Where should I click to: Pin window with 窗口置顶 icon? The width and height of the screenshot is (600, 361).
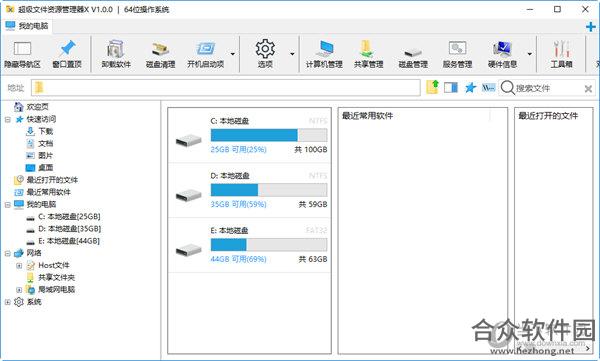(67, 55)
